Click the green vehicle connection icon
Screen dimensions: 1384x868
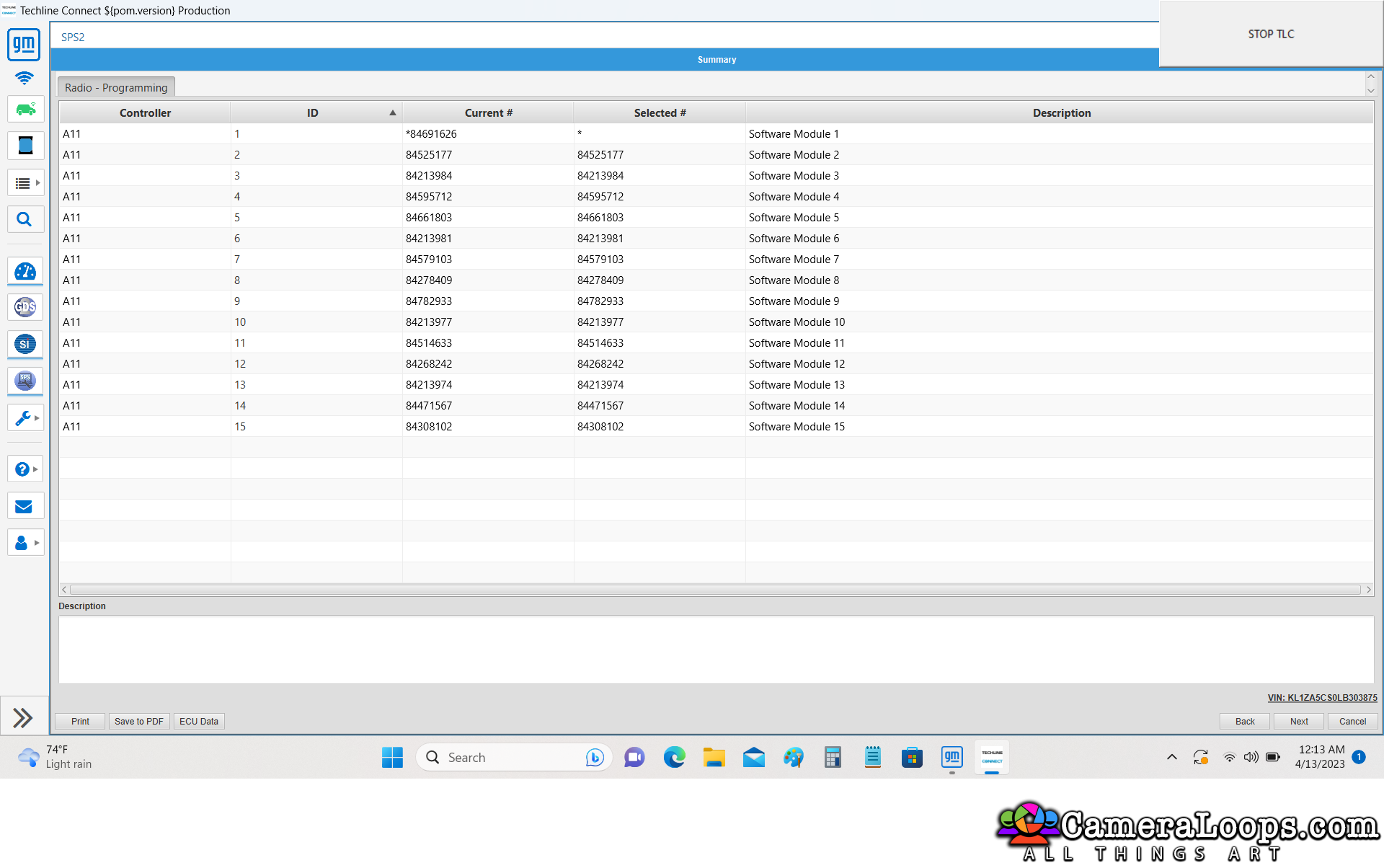pyautogui.click(x=25, y=109)
